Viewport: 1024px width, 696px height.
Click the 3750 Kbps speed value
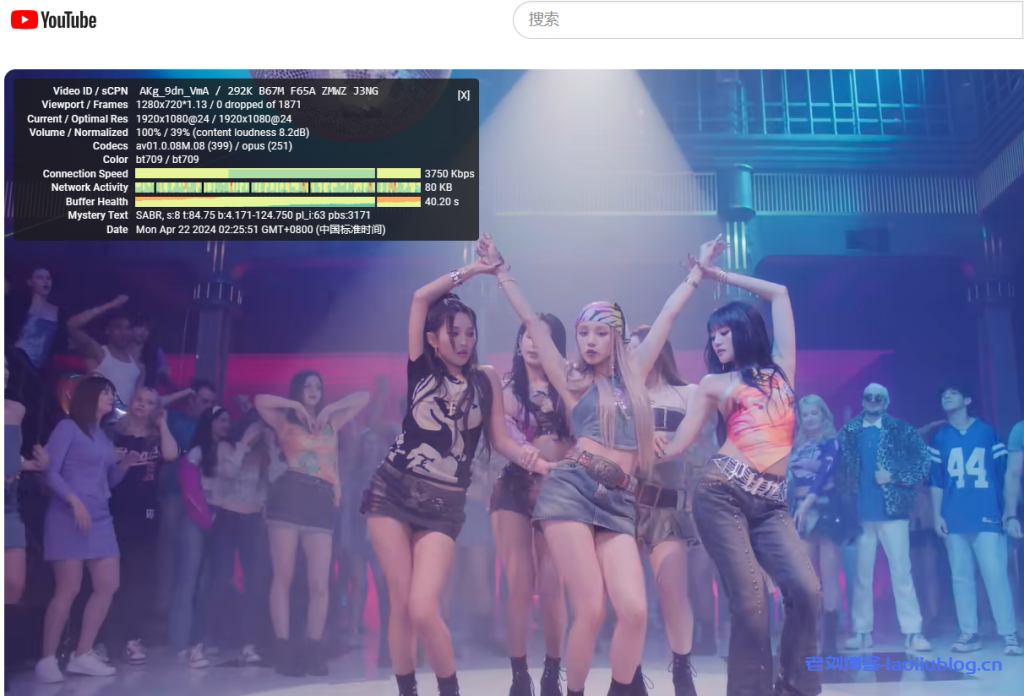click(449, 174)
